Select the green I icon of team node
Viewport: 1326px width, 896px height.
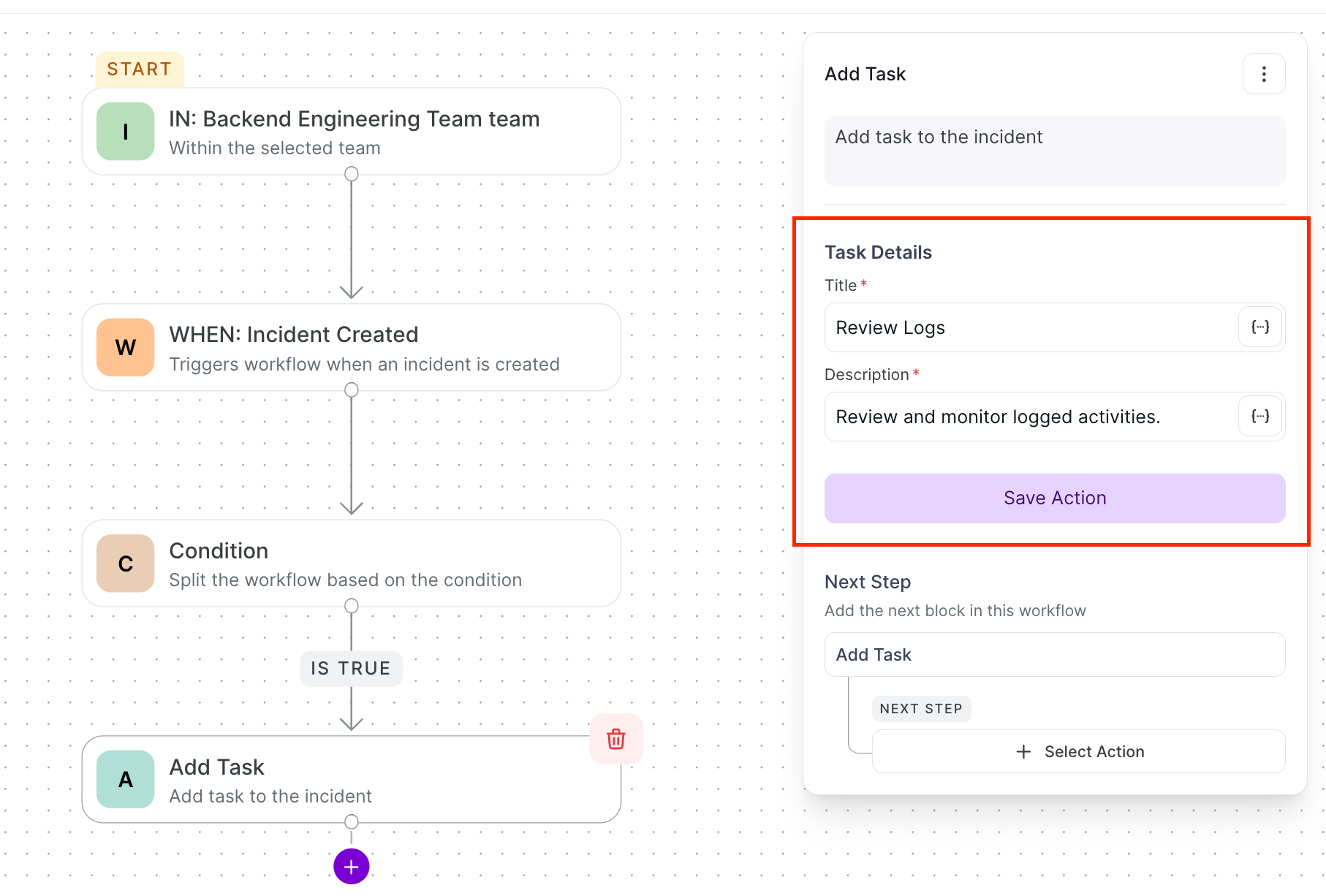[126, 132]
